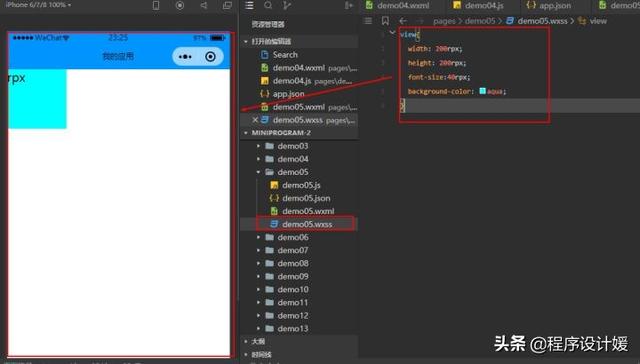Expand the demo03 folder
The image size is (640, 364).
[x=258, y=146]
